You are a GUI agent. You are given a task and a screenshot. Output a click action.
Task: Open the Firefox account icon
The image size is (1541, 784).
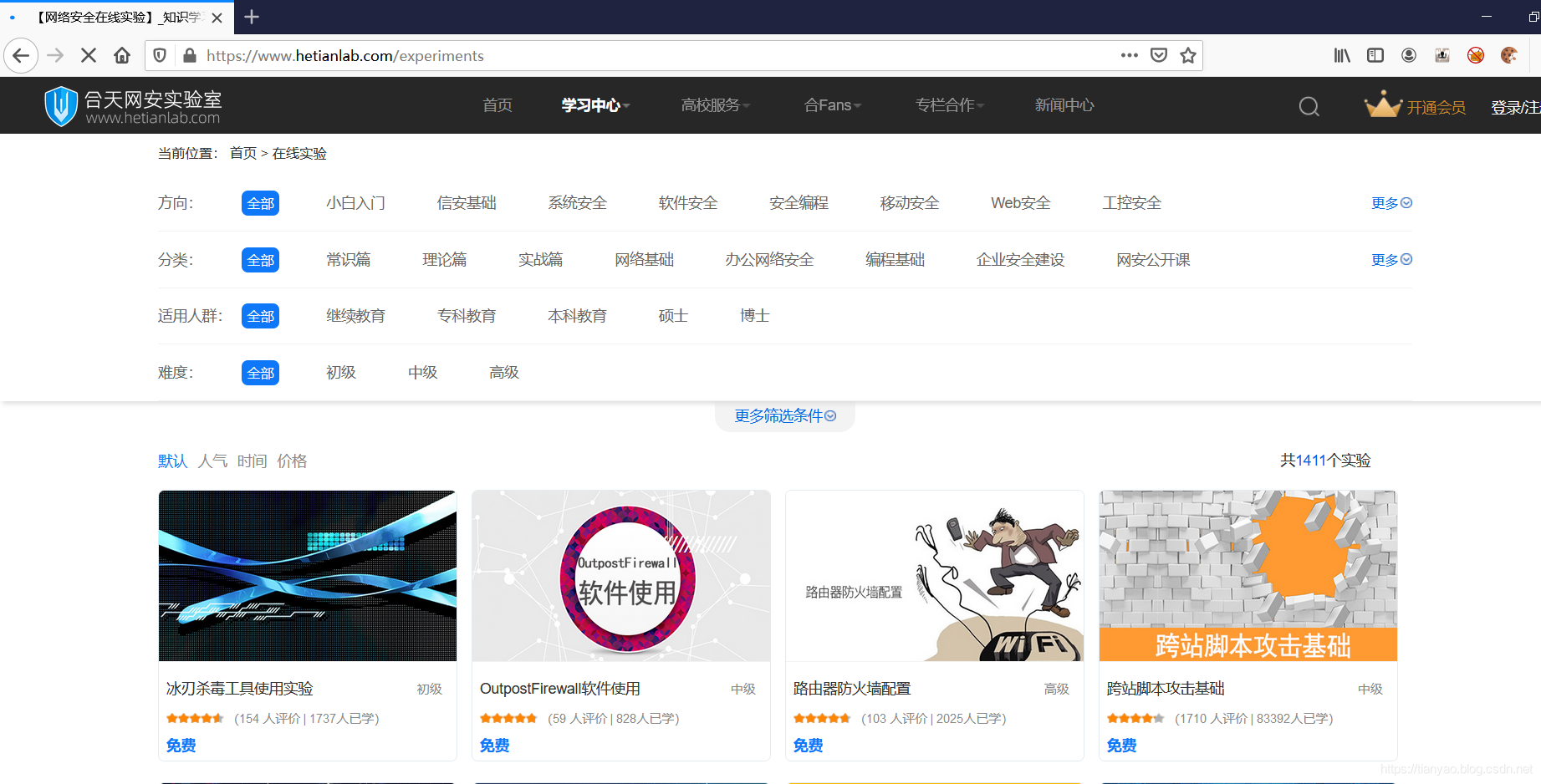click(x=1409, y=55)
